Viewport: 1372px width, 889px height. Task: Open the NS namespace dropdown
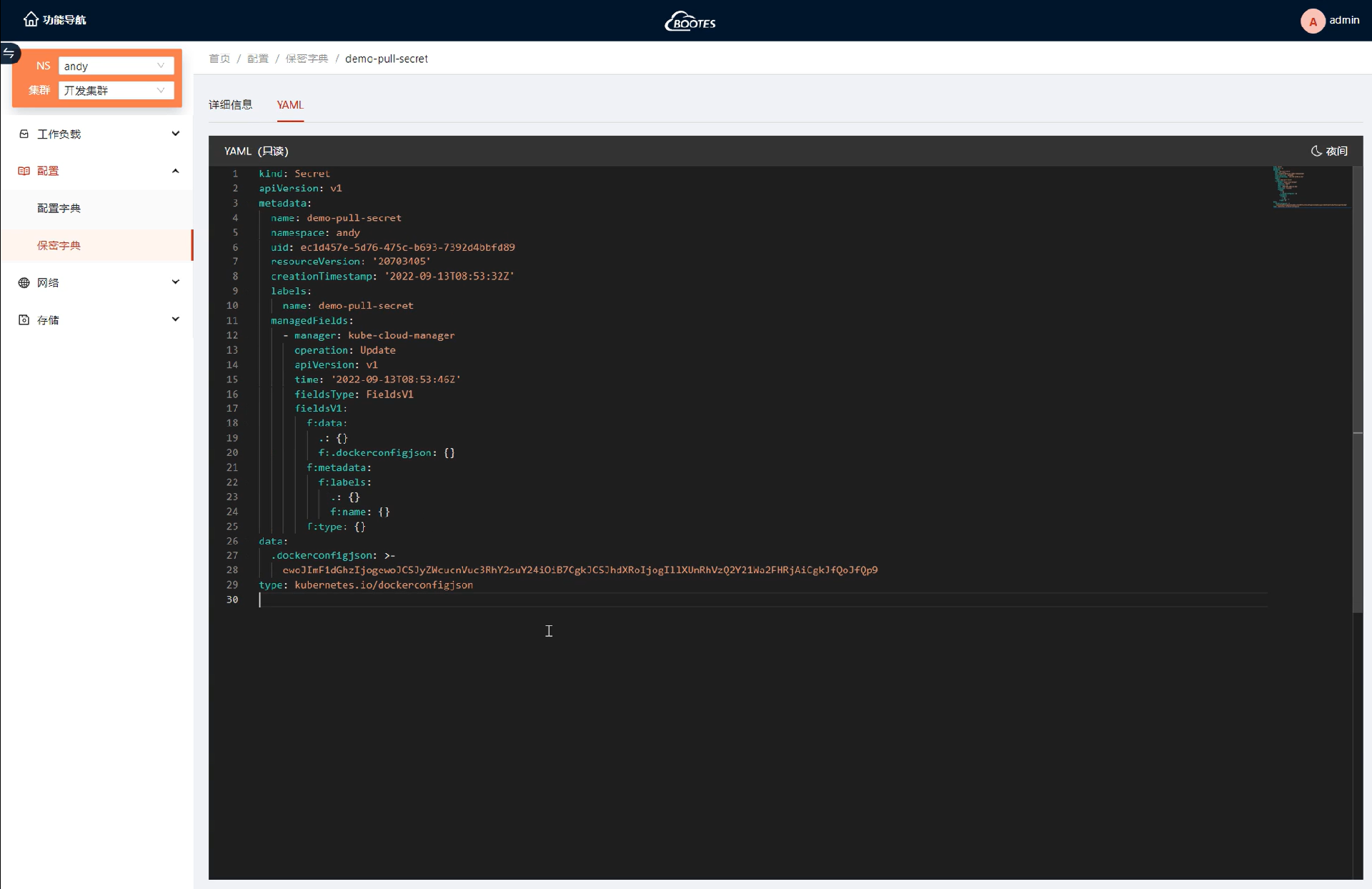coord(116,66)
